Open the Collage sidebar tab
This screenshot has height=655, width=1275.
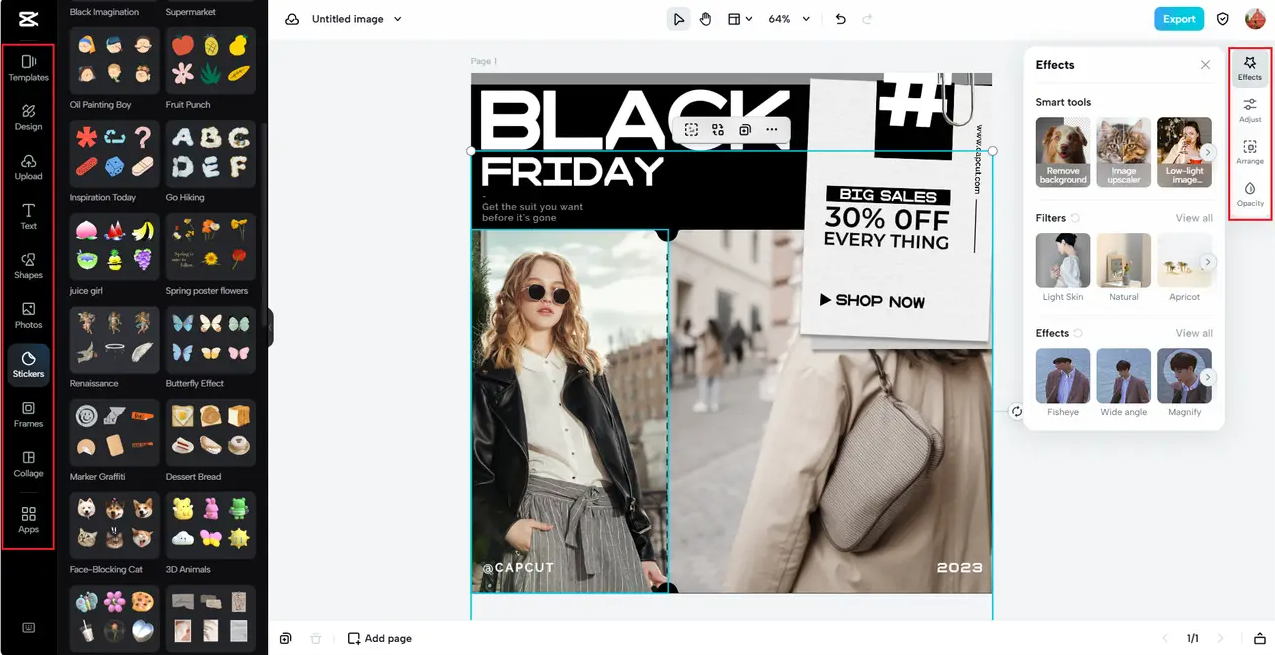point(28,464)
